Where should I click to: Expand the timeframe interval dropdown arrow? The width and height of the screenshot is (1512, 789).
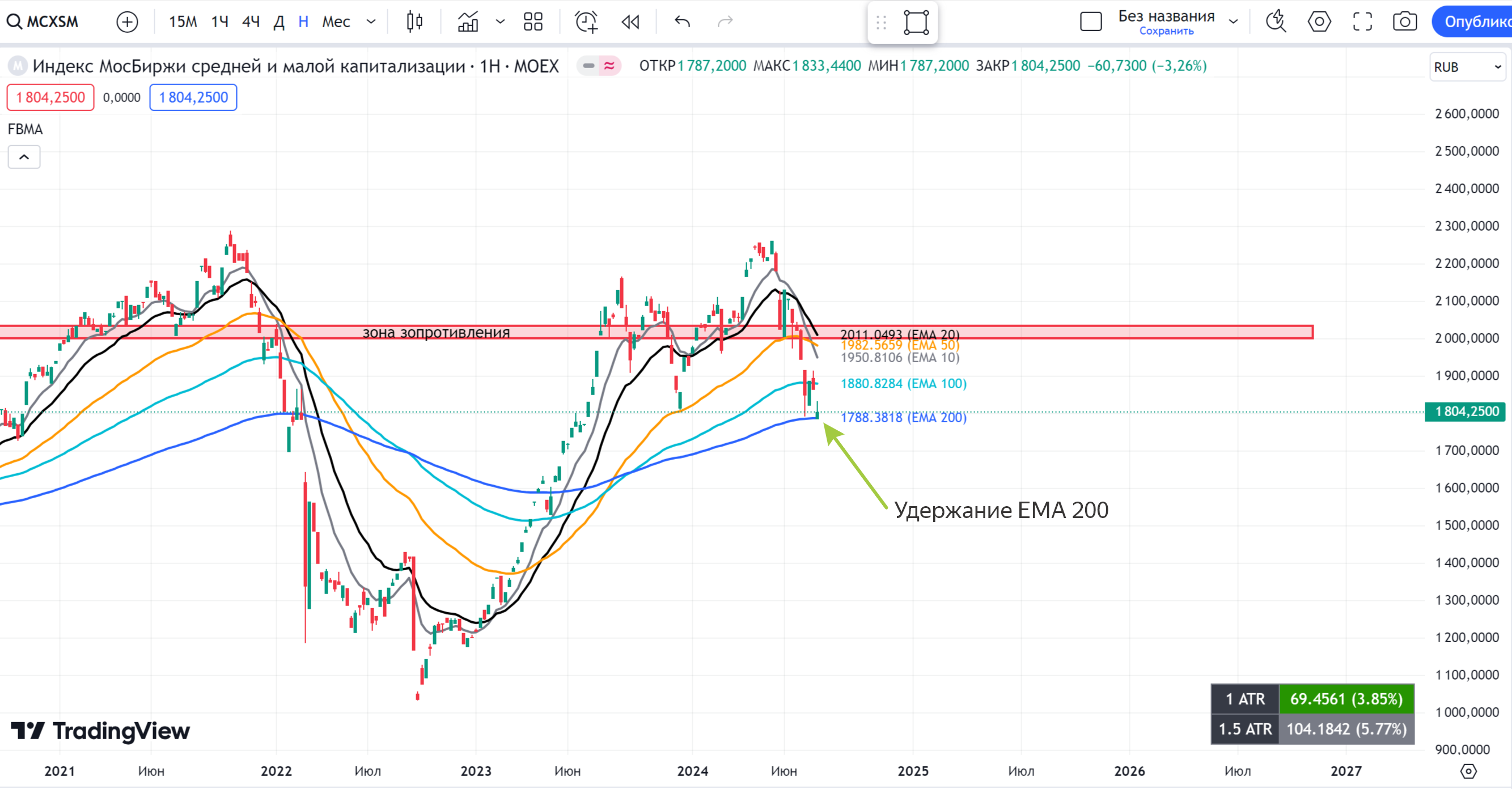371,22
